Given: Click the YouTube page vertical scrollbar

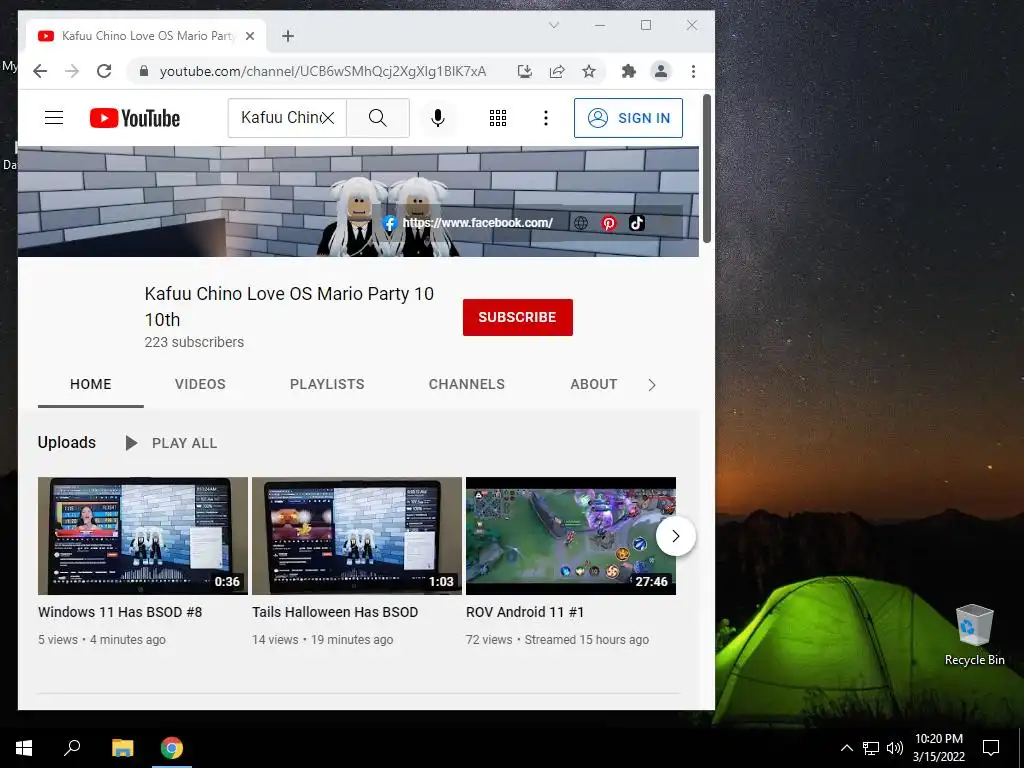Looking at the screenshot, I should pos(707,168).
